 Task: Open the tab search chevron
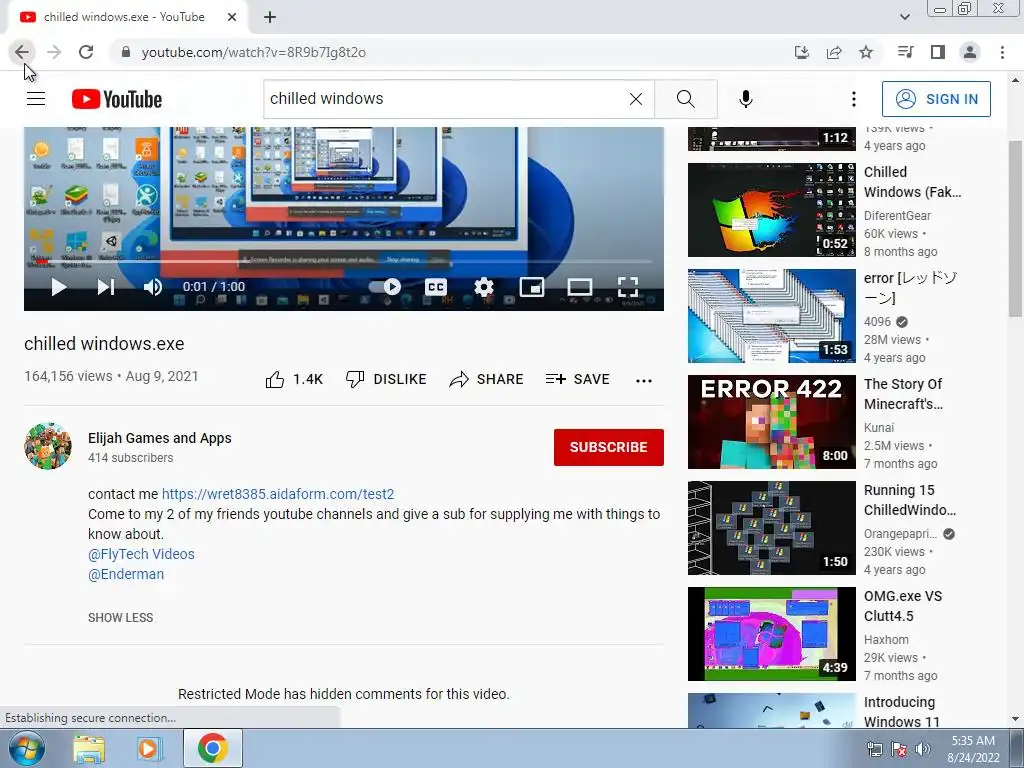tap(904, 18)
